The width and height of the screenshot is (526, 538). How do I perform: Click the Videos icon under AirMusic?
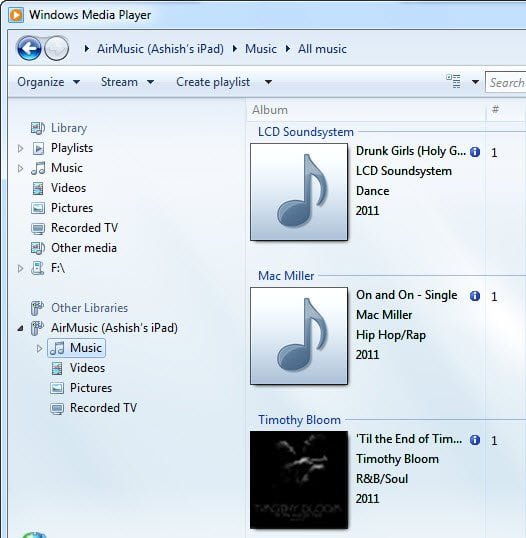tap(57, 369)
